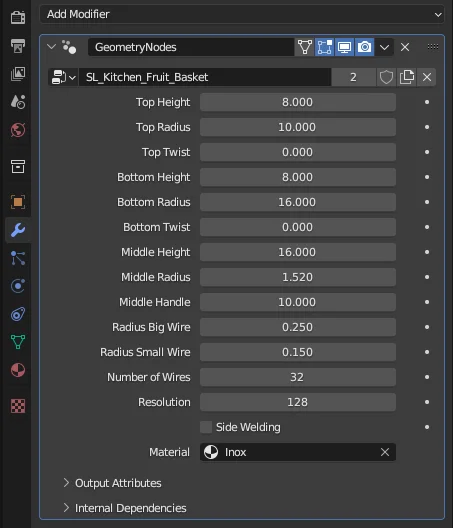Open the Render properties tab
Viewport: 453px width, 528px height.
(x=18, y=17)
